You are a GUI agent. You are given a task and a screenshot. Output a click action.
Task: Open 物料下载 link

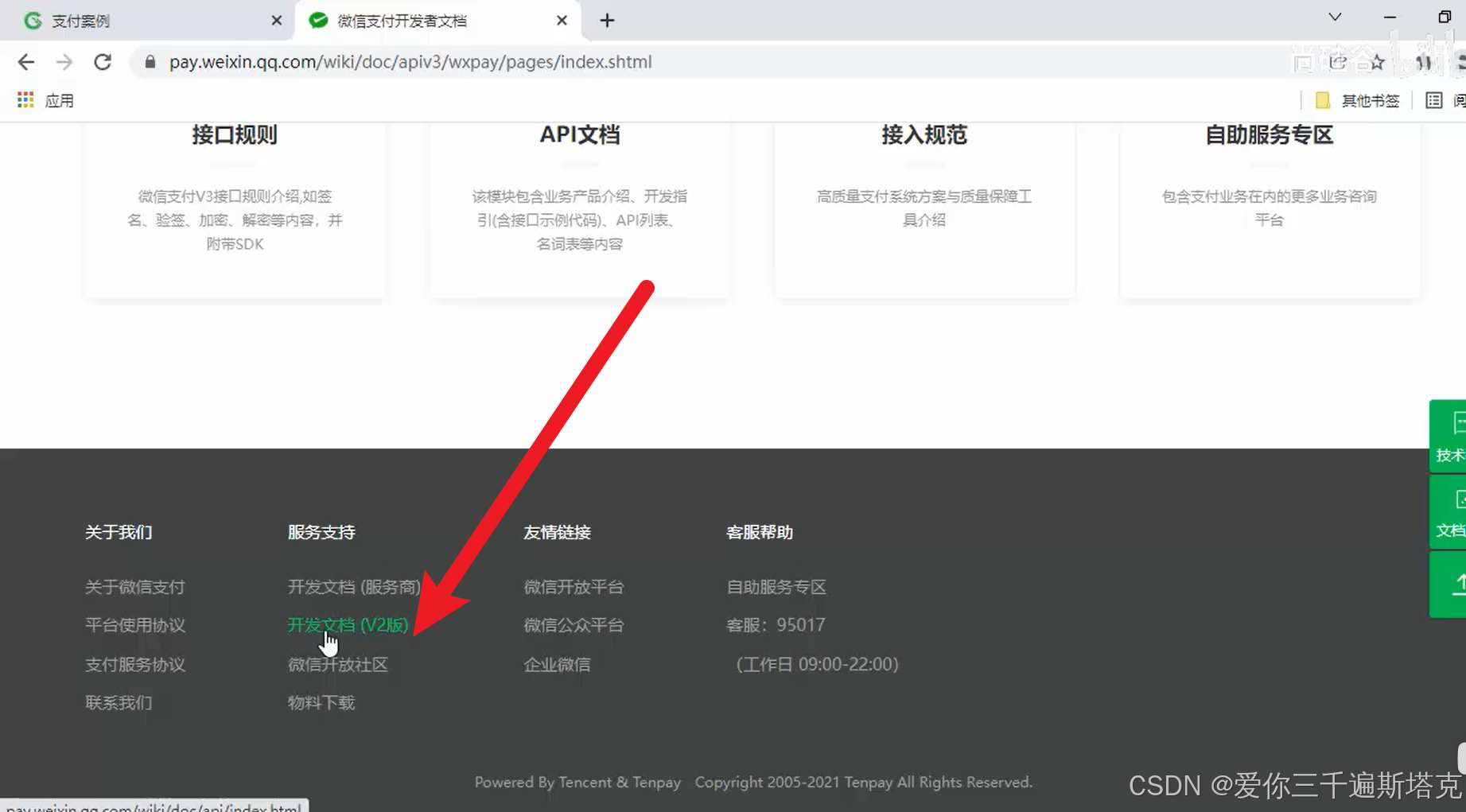pos(321,703)
